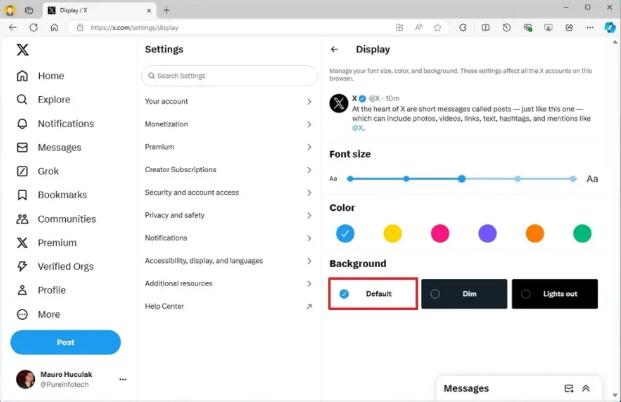Open browser extensions icon

(x=463, y=27)
